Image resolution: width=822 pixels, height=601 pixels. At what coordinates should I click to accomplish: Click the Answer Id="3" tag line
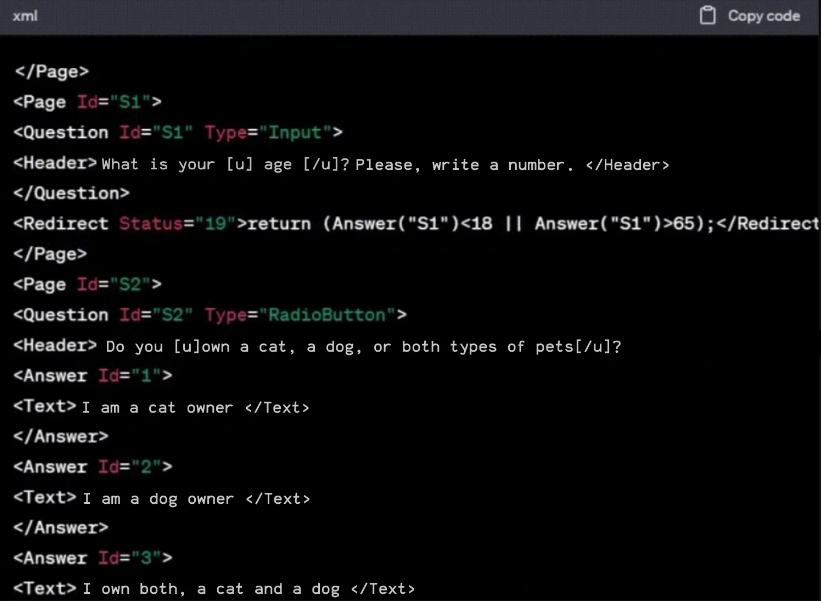(93, 558)
